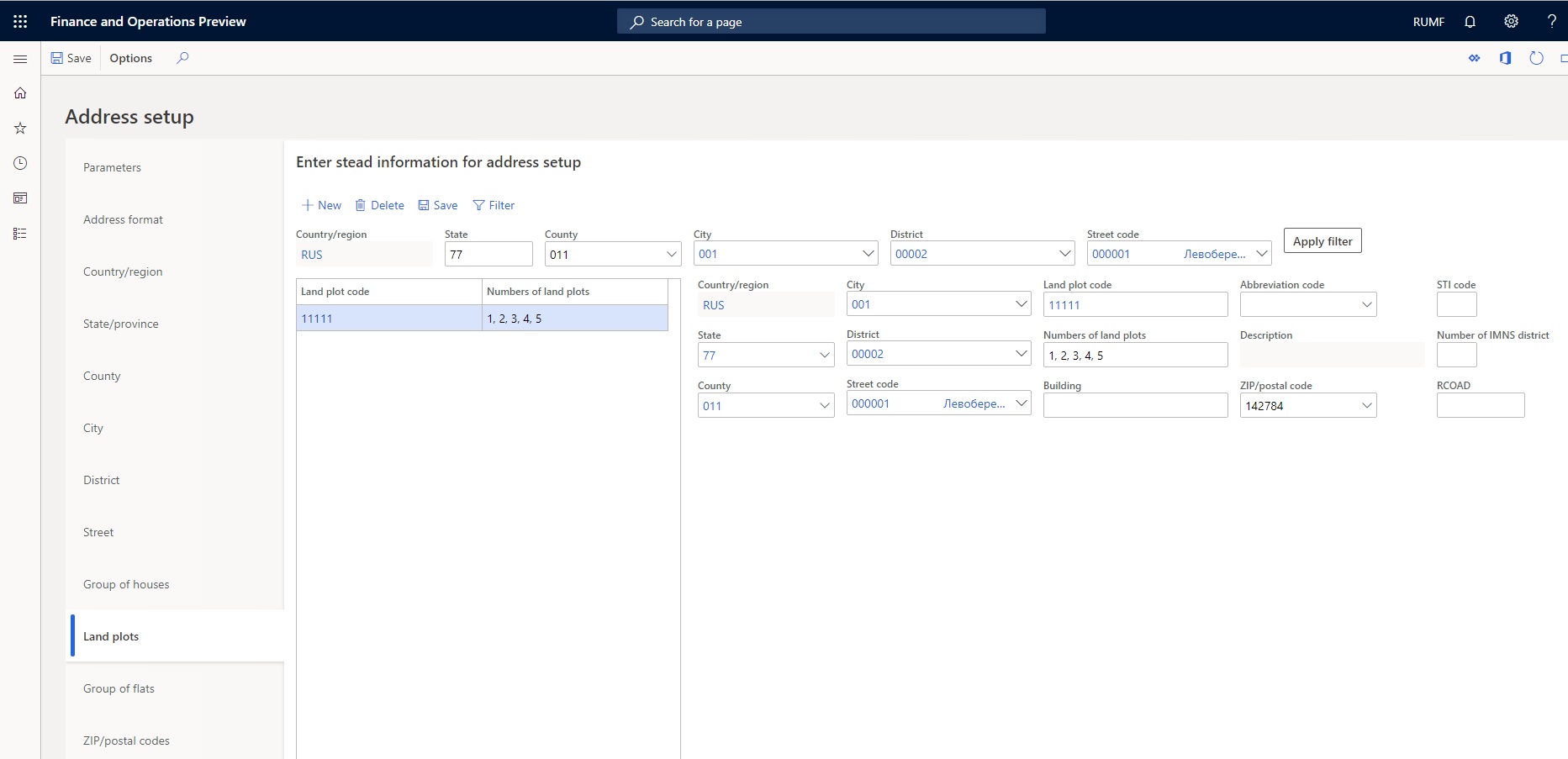Click the Apply filter button
1568x759 pixels.
[1322, 240]
